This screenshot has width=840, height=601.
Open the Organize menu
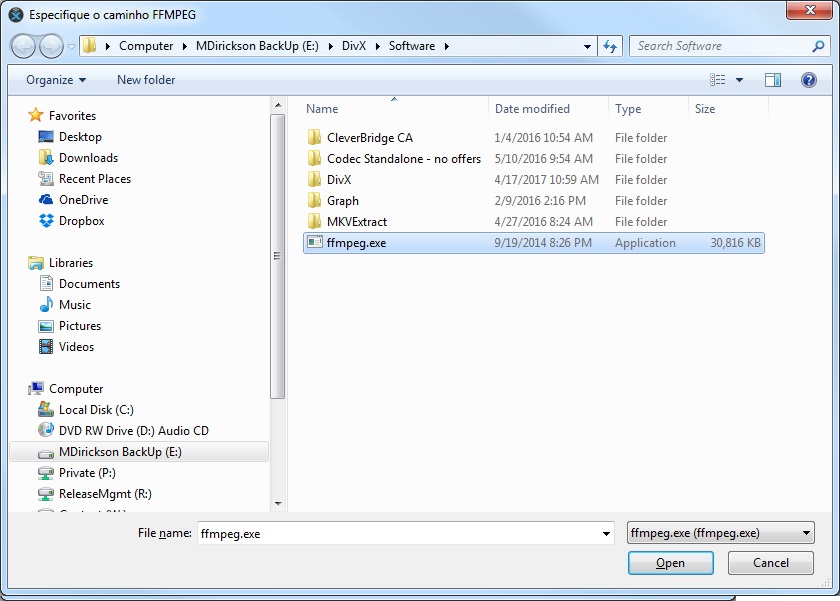[x=56, y=80]
